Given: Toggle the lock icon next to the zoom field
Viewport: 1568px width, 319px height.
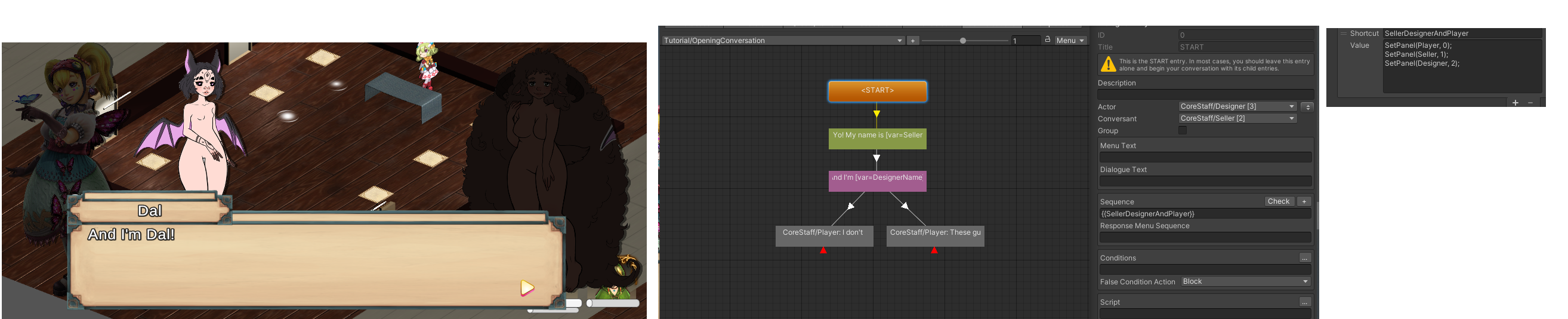Looking at the screenshot, I should point(1048,39).
